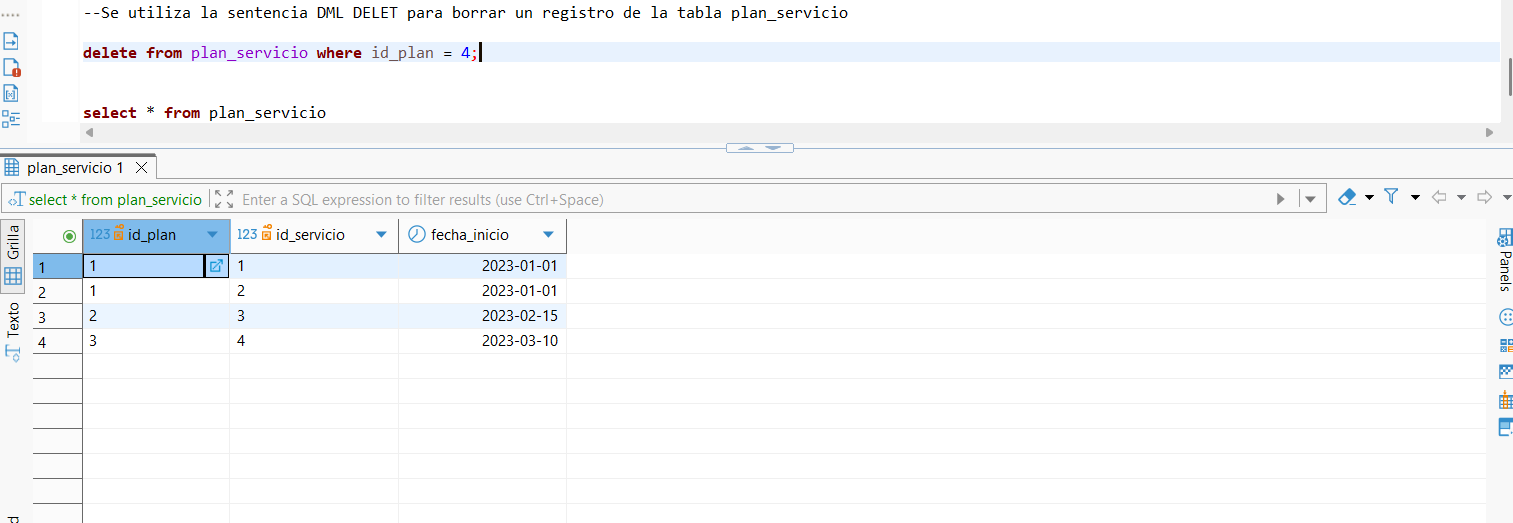Open the cell value editor icon in first row
1513x523 pixels.
coord(216,266)
